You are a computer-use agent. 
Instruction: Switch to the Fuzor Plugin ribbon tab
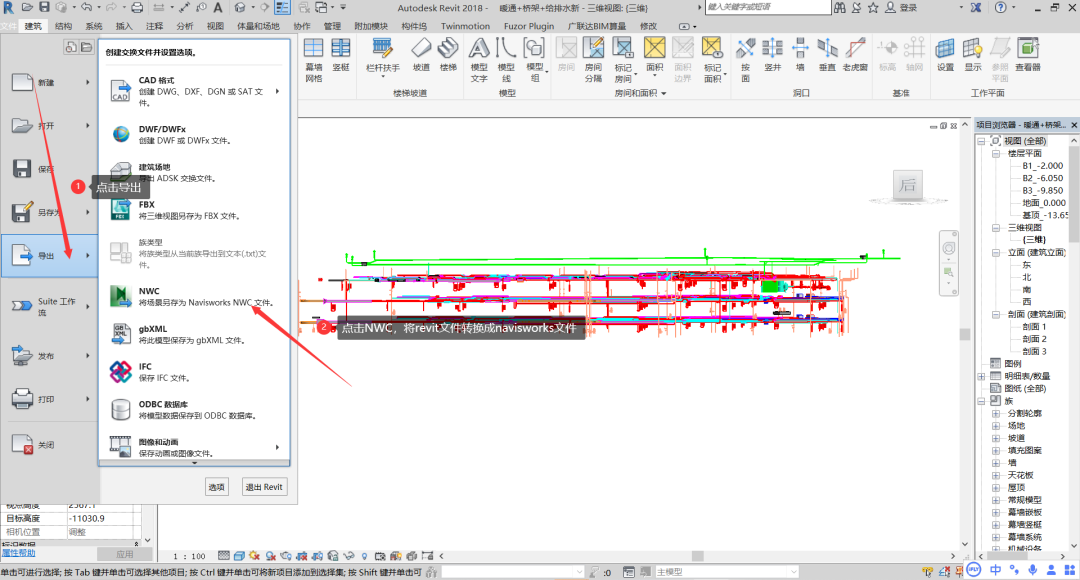click(x=529, y=26)
